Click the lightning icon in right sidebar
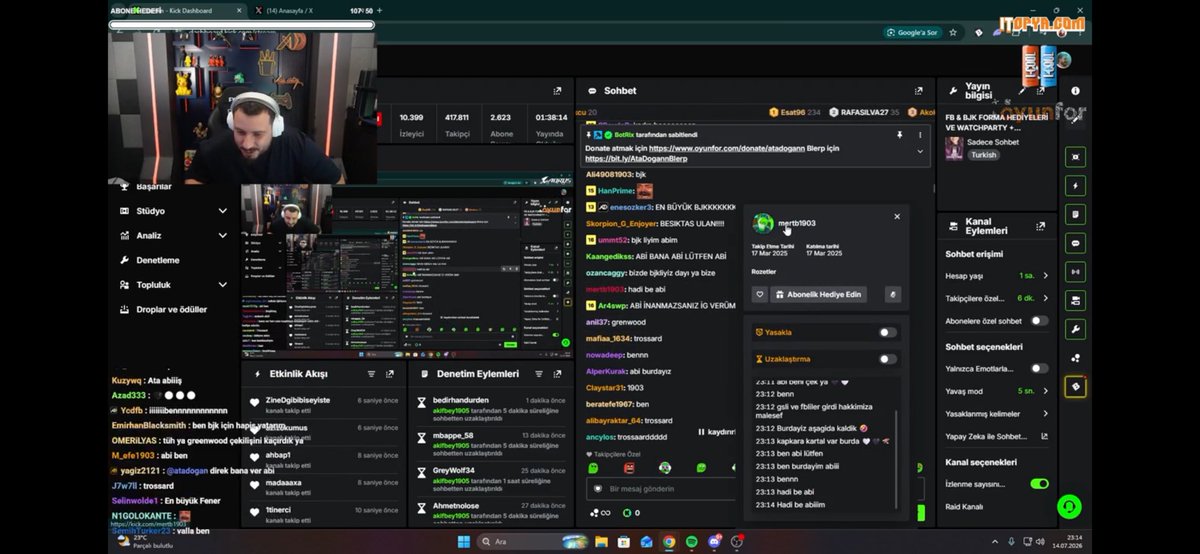 coord(1075,186)
